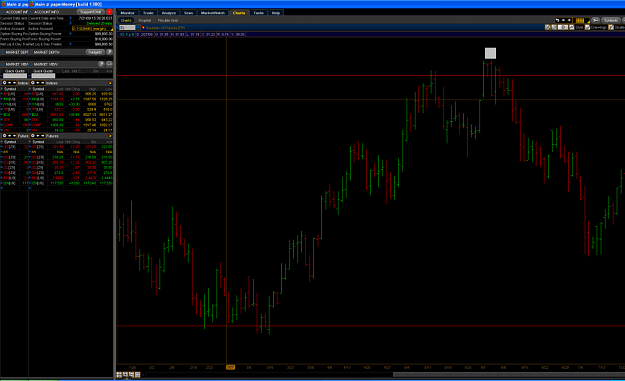The image size is (625, 381).
Task: Switch to the Prophet sub-tab
Action: (x=145, y=20)
